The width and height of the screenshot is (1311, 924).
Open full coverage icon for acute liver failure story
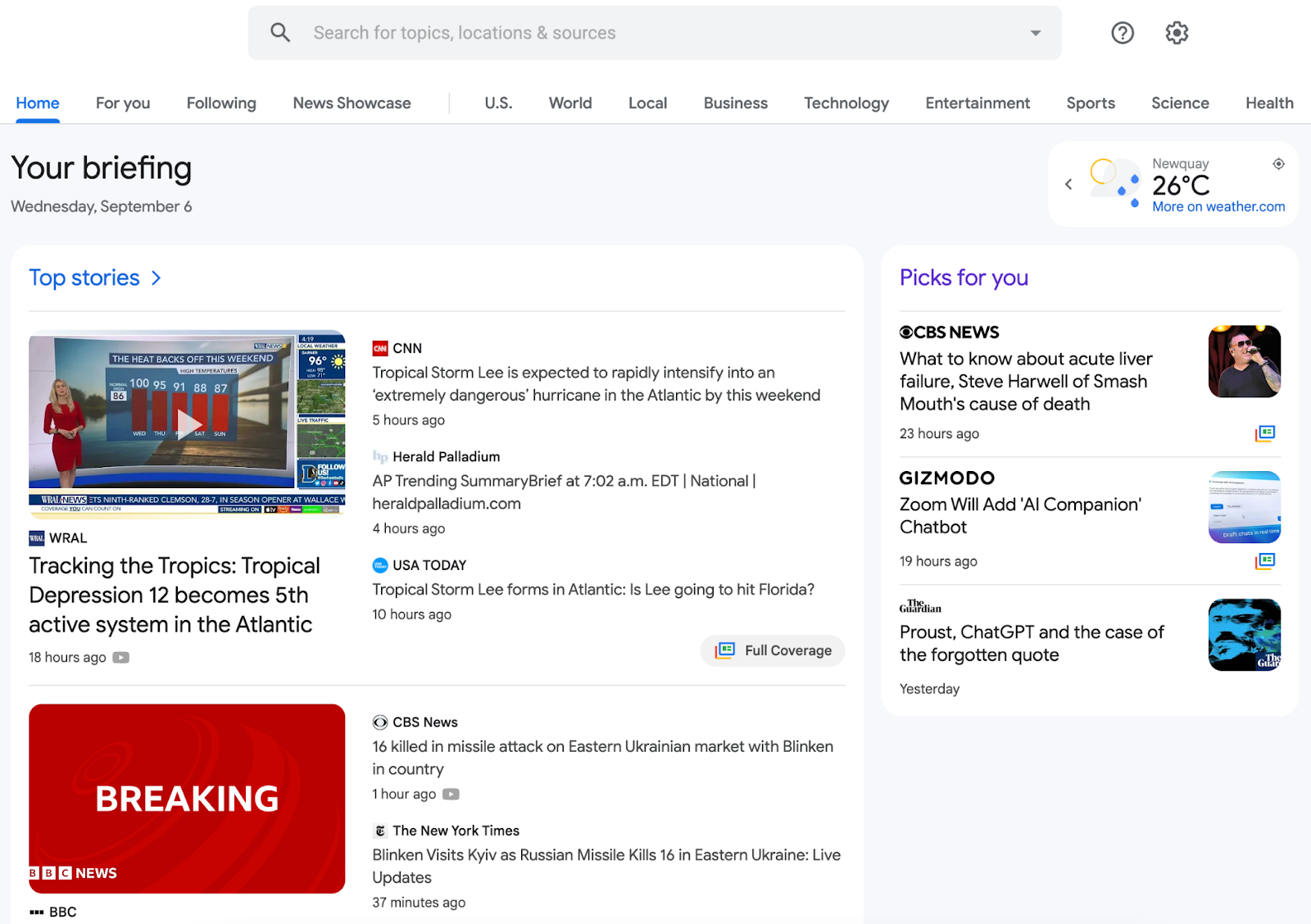[x=1265, y=433]
